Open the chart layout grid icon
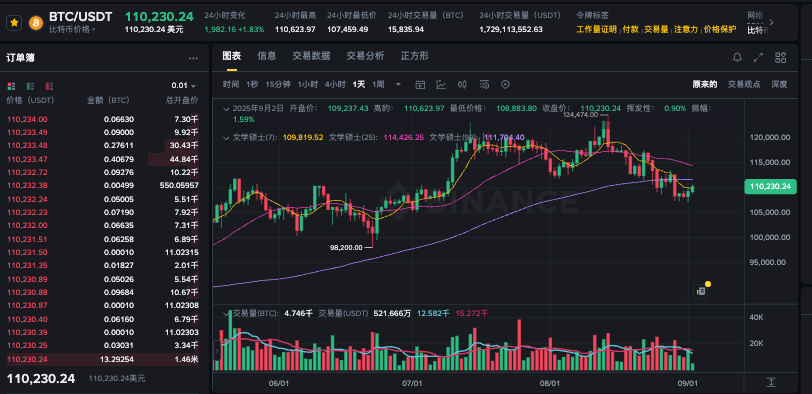812x394 pixels. 781,57
